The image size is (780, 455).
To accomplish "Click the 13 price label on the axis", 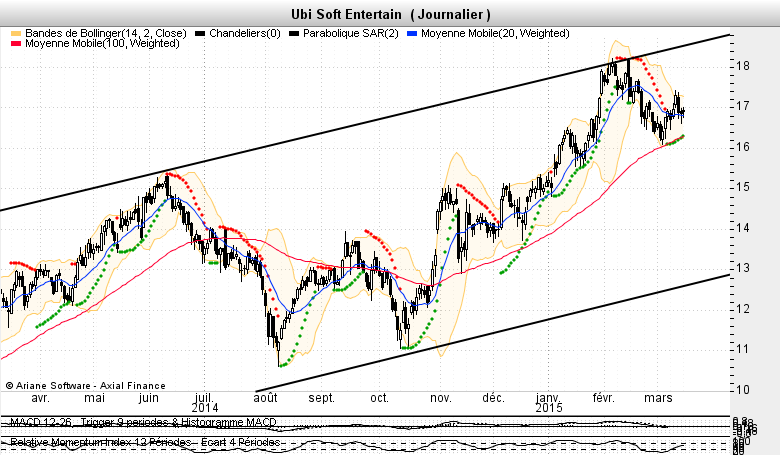I will (743, 269).
